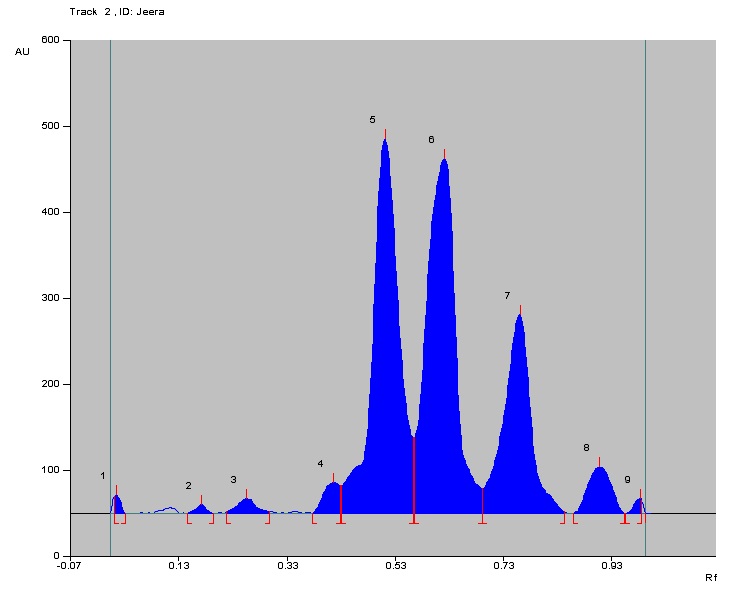Click the peak 2 number label

point(187,486)
